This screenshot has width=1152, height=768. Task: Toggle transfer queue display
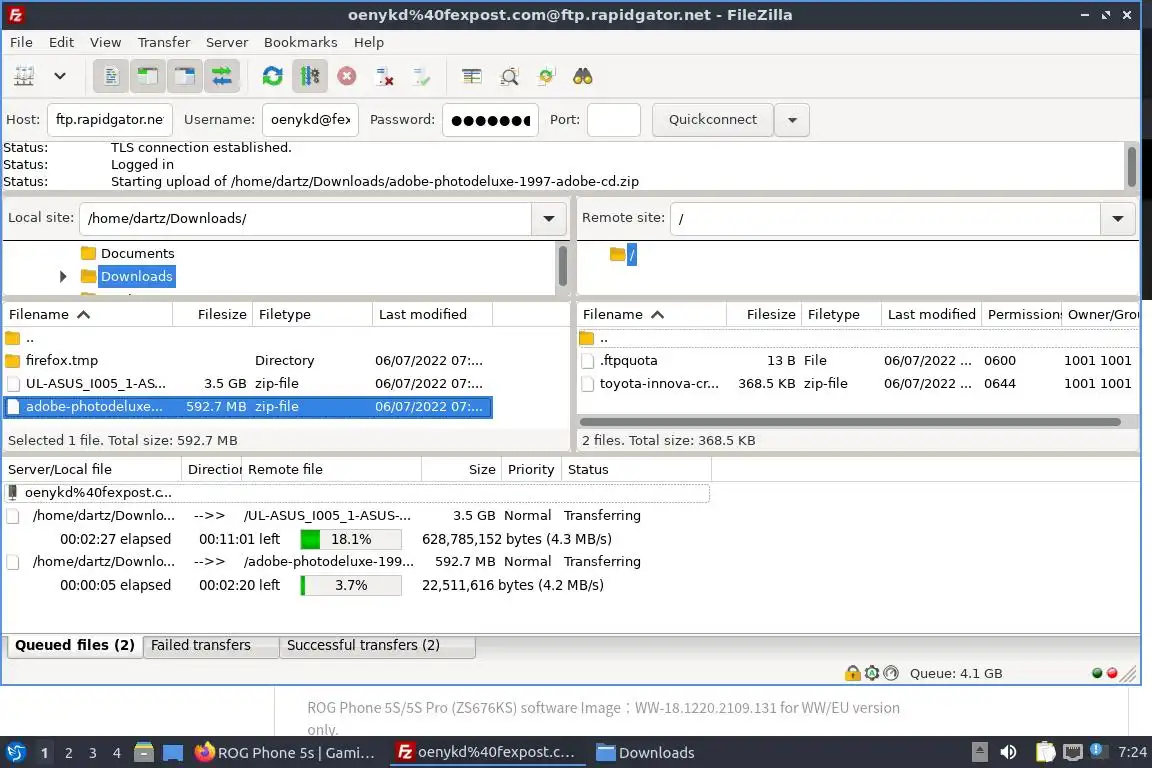tap(222, 76)
